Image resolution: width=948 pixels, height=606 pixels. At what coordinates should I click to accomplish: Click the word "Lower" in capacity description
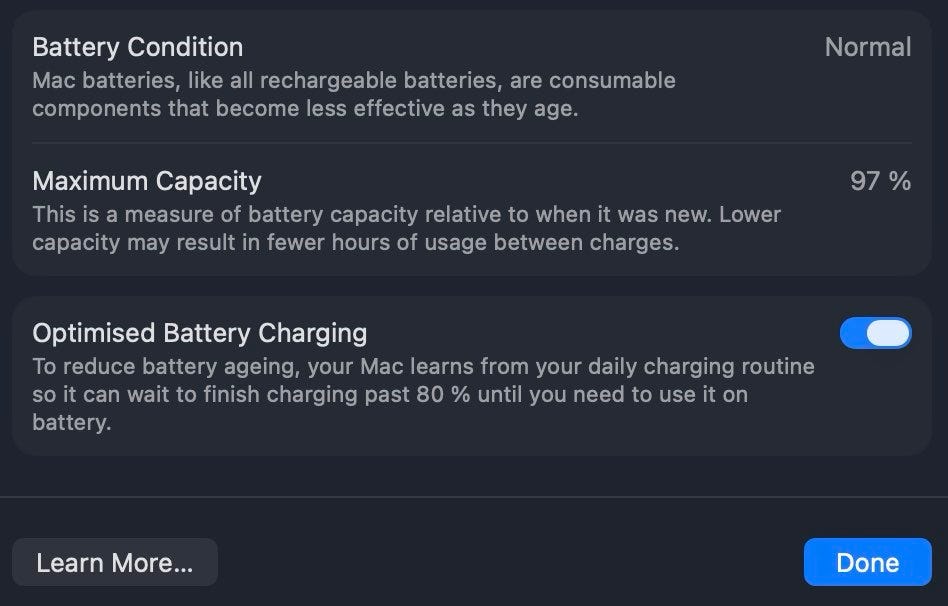(750, 214)
